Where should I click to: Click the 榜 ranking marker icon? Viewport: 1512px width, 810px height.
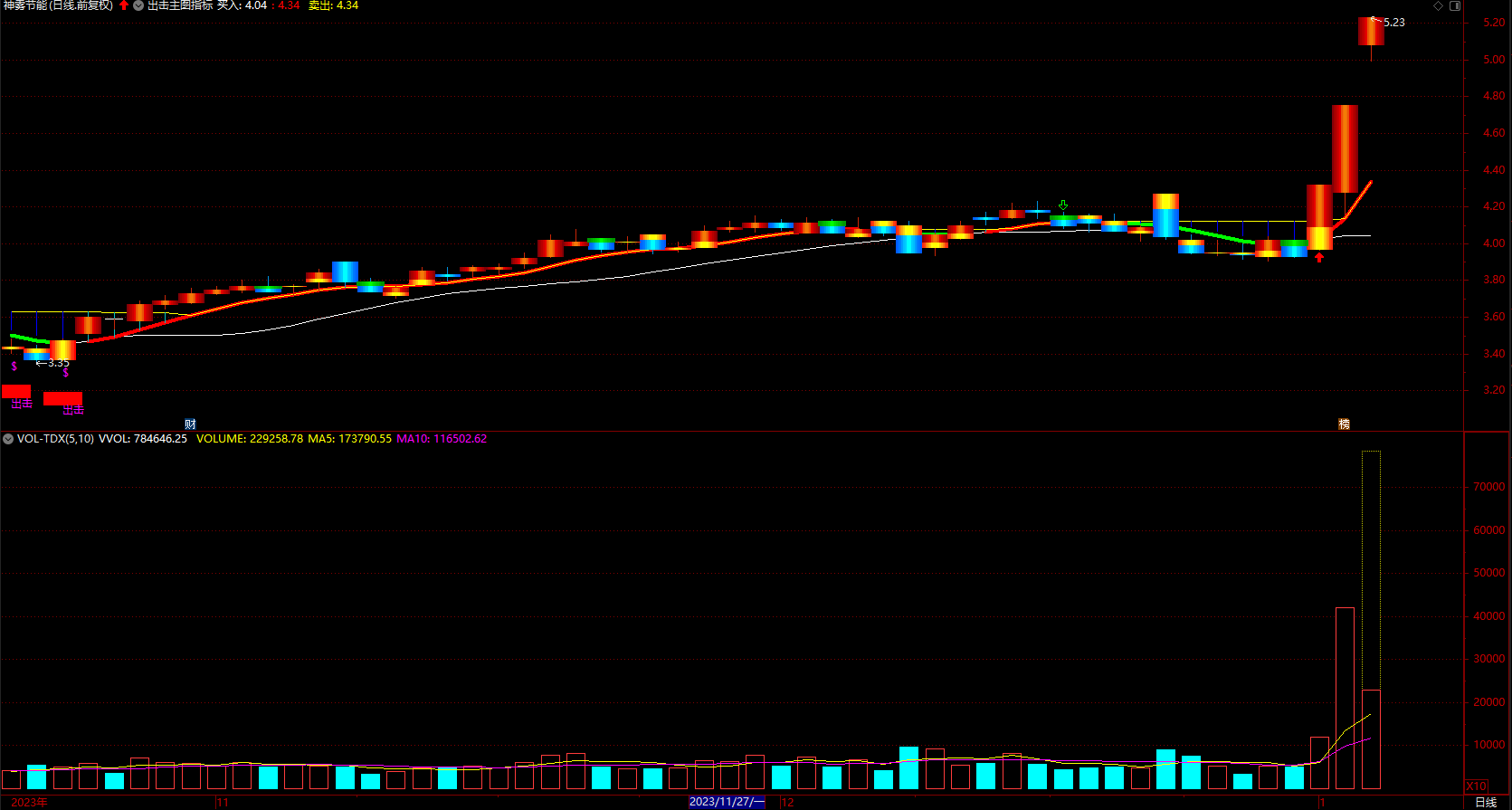click(1344, 424)
